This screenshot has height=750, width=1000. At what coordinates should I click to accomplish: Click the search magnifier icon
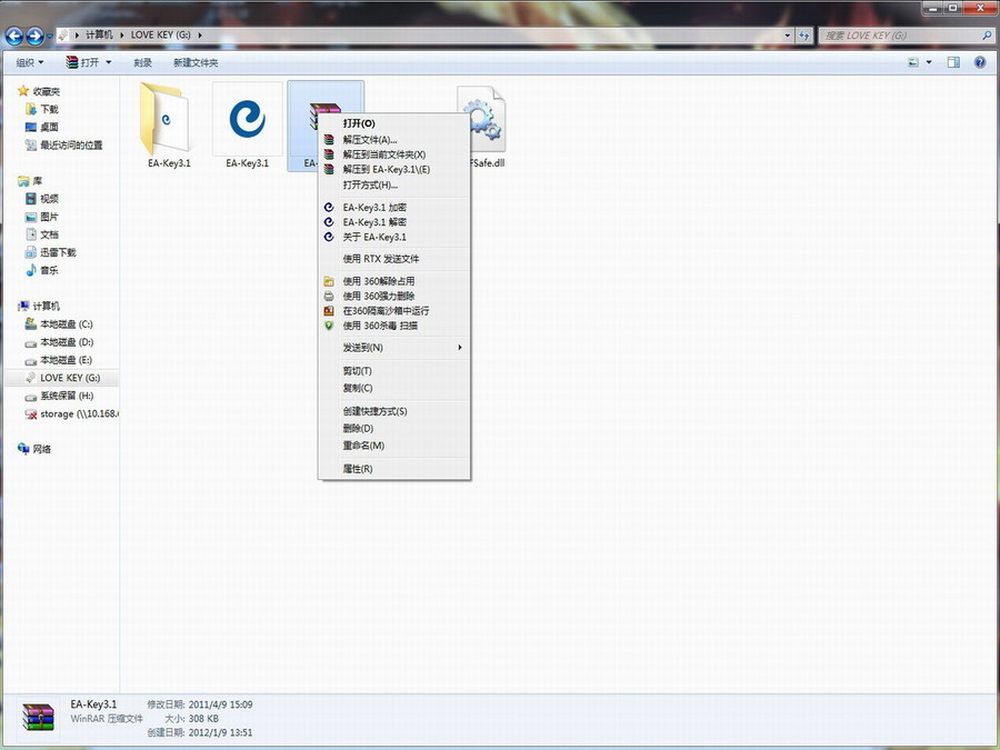987,36
